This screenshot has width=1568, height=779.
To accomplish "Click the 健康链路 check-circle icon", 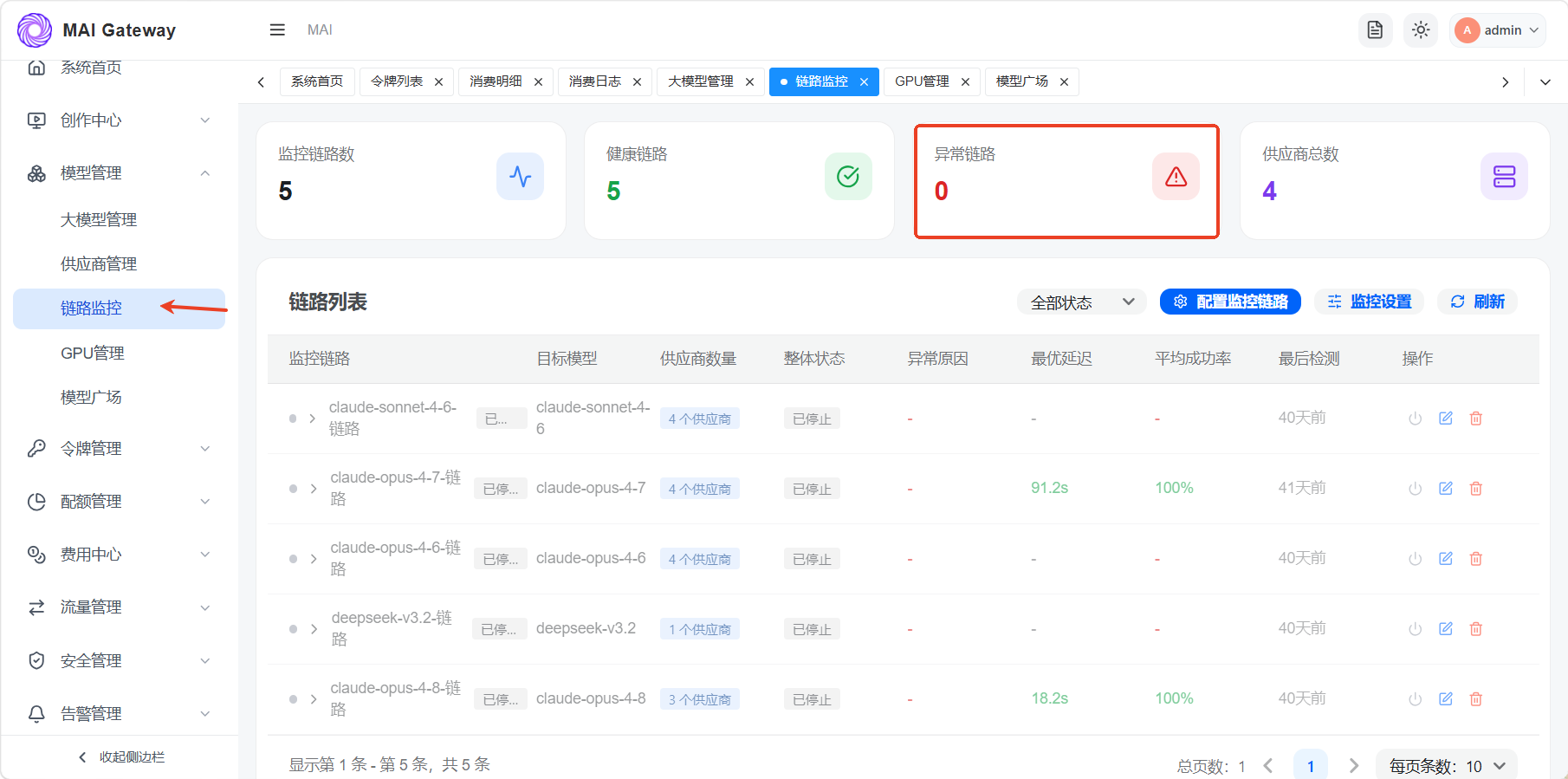I will click(848, 177).
